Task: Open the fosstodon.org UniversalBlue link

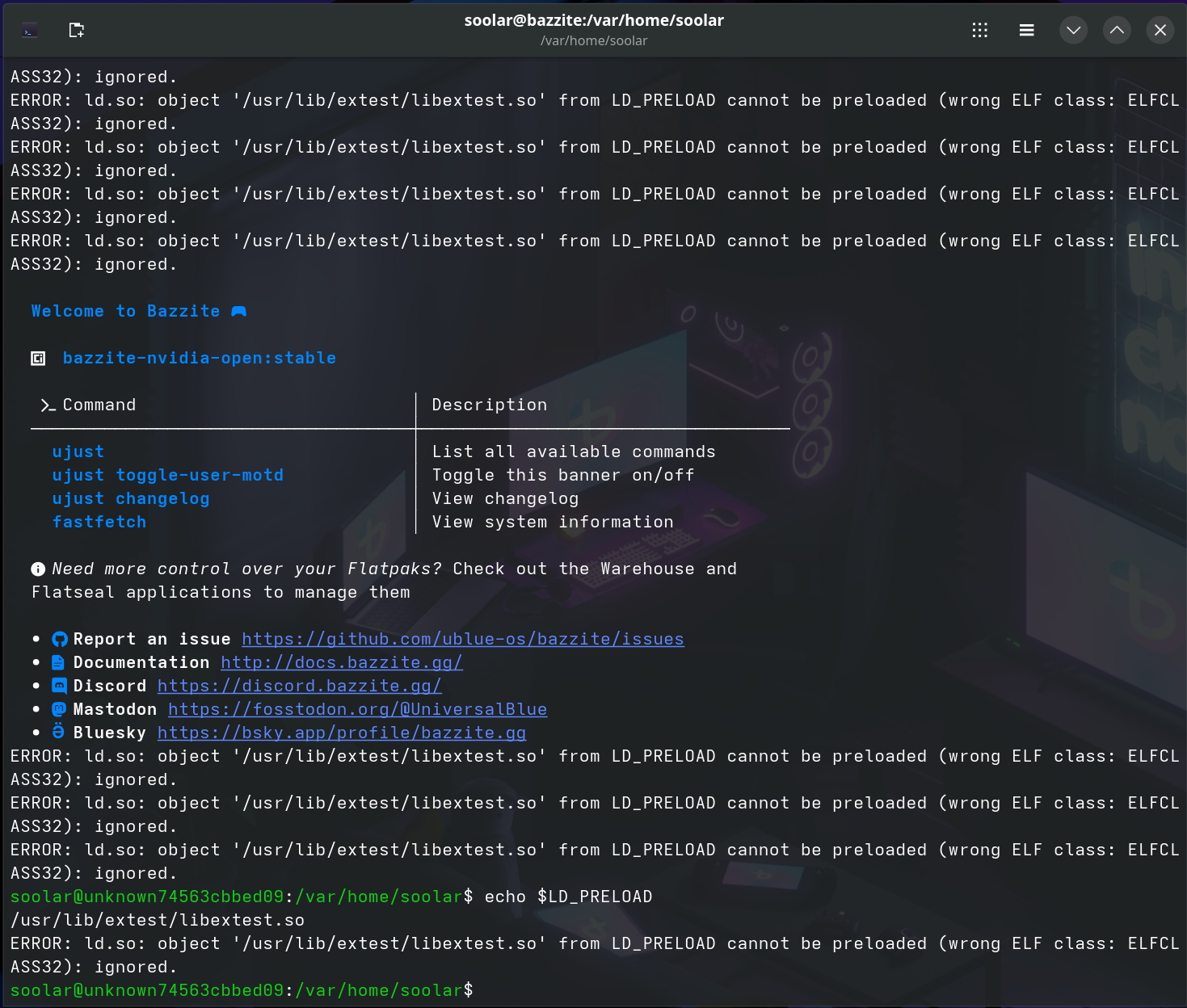Action: [x=358, y=710]
